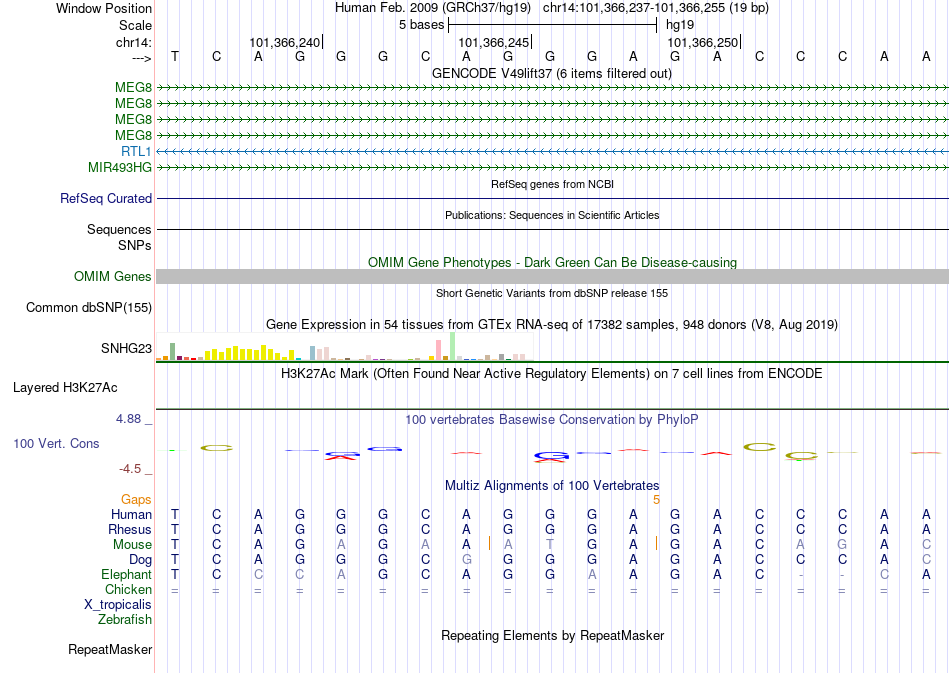The height and width of the screenshot is (673, 950).
Task: Click the blue RTL1 reverse-strand arrow track
Action: pyautogui.click(x=552, y=151)
